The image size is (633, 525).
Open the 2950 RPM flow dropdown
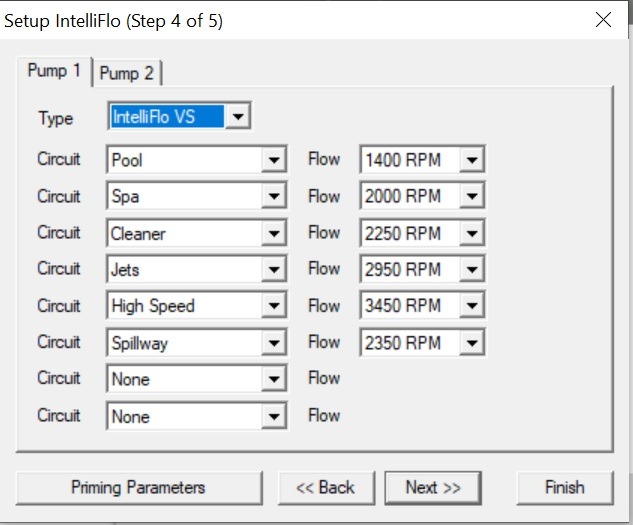pos(422,269)
